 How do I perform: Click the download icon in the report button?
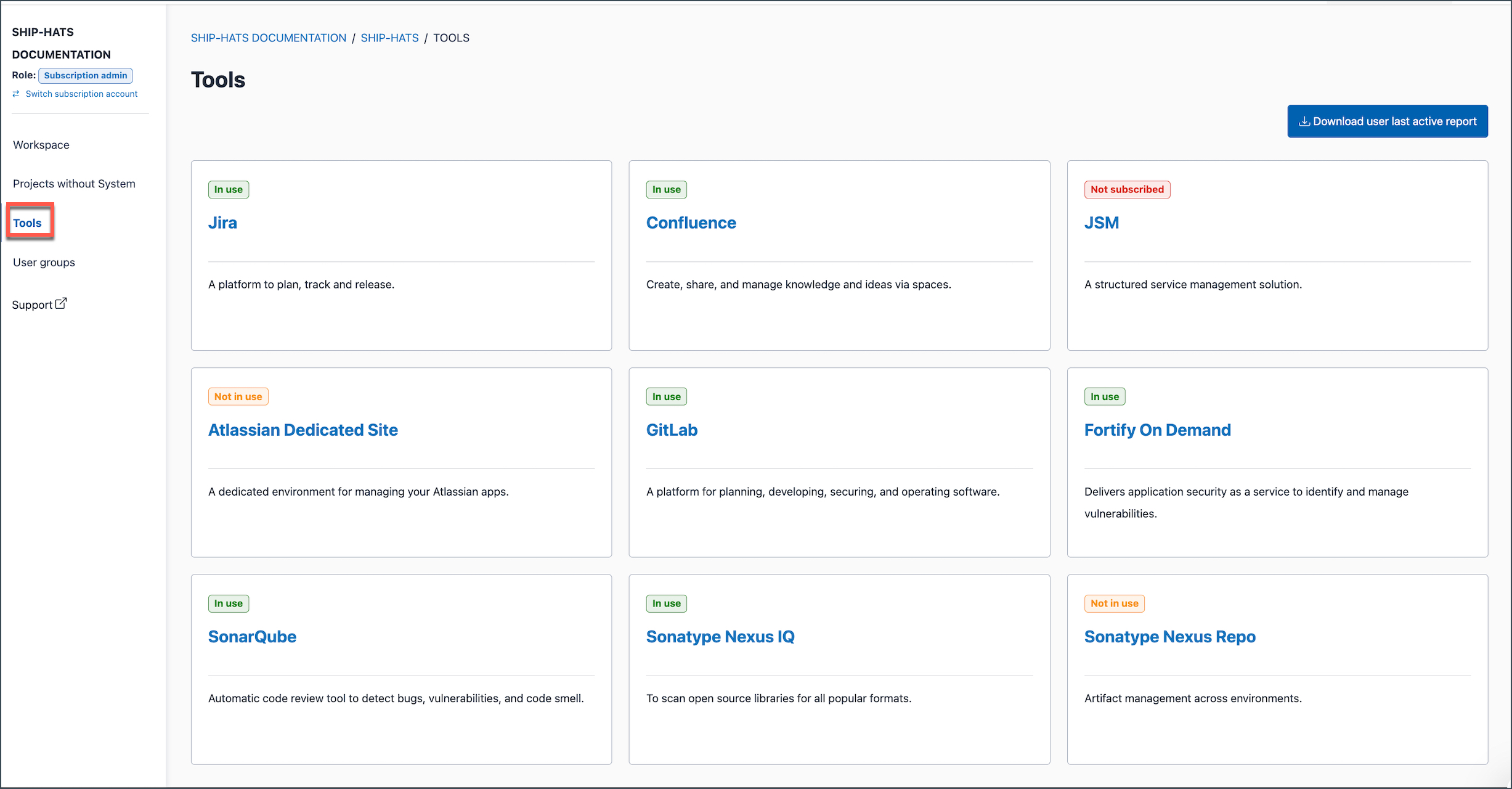click(1304, 121)
